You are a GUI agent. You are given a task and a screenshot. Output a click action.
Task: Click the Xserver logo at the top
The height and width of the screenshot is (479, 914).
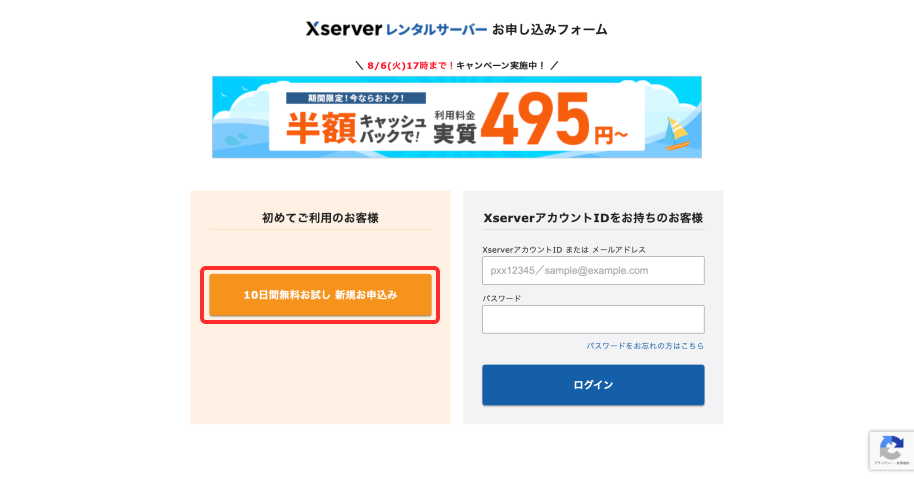point(344,29)
